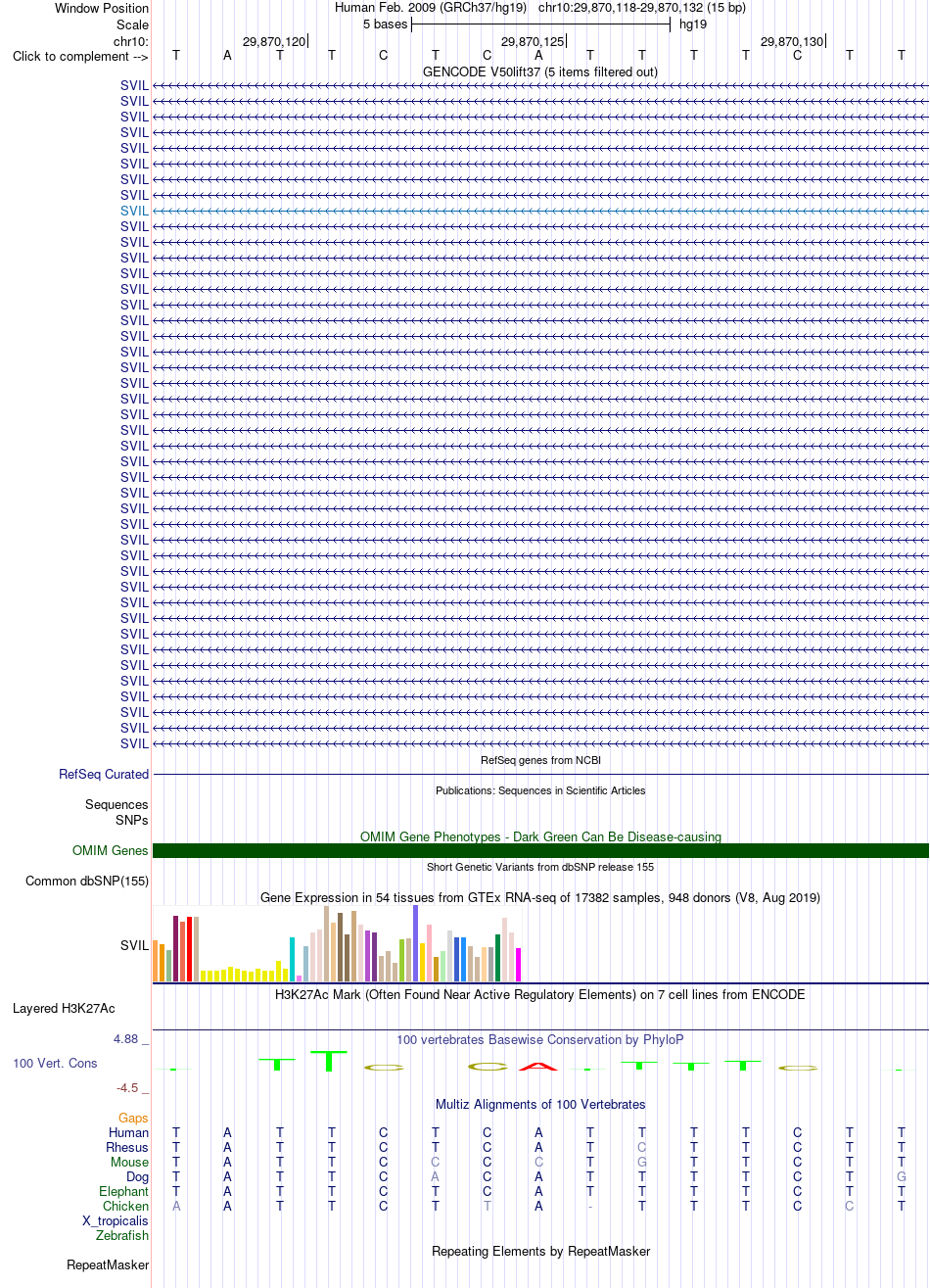Click the Window Position label

tap(102, 8)
